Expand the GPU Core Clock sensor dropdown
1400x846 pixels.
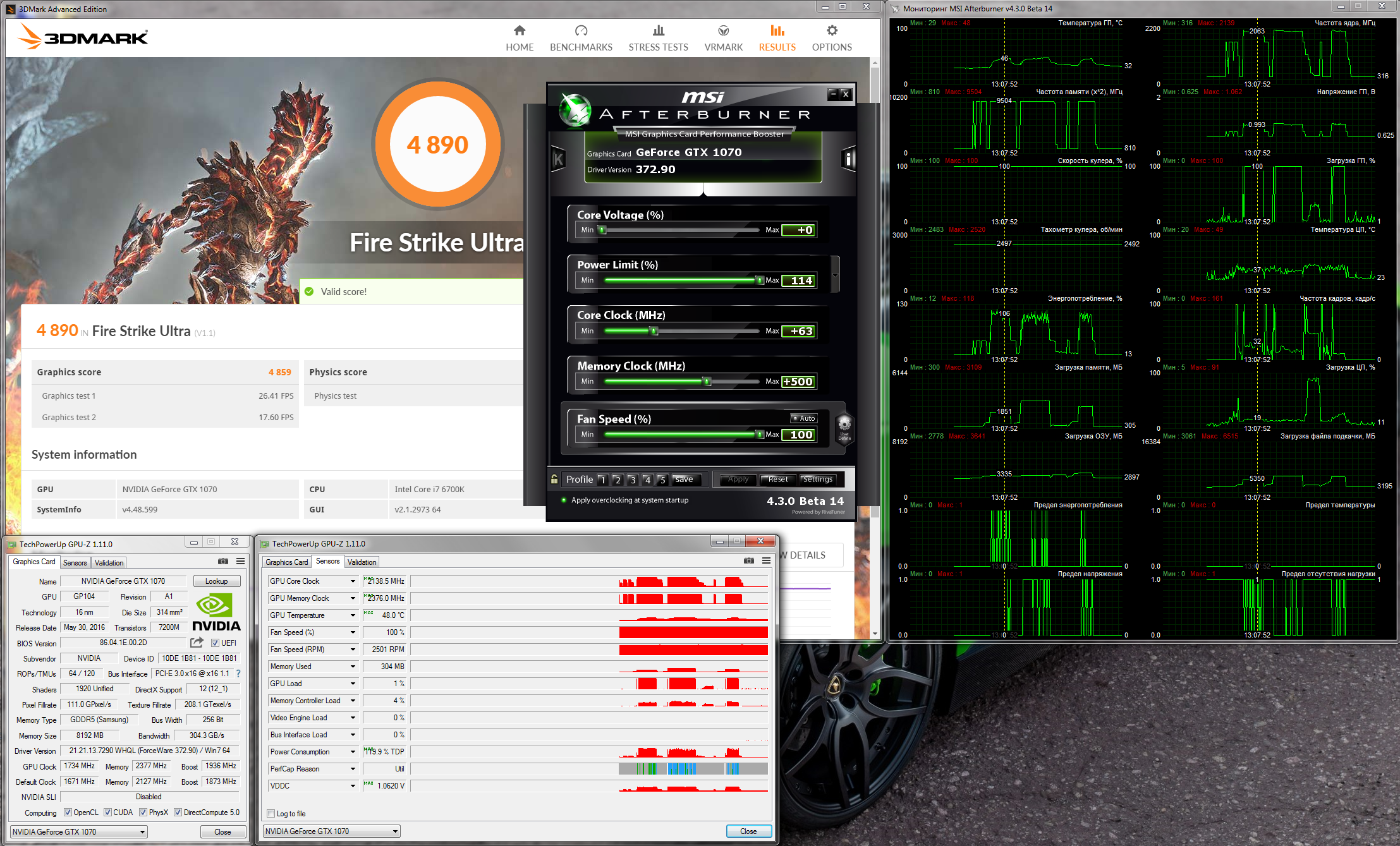(x=353, y=581)
